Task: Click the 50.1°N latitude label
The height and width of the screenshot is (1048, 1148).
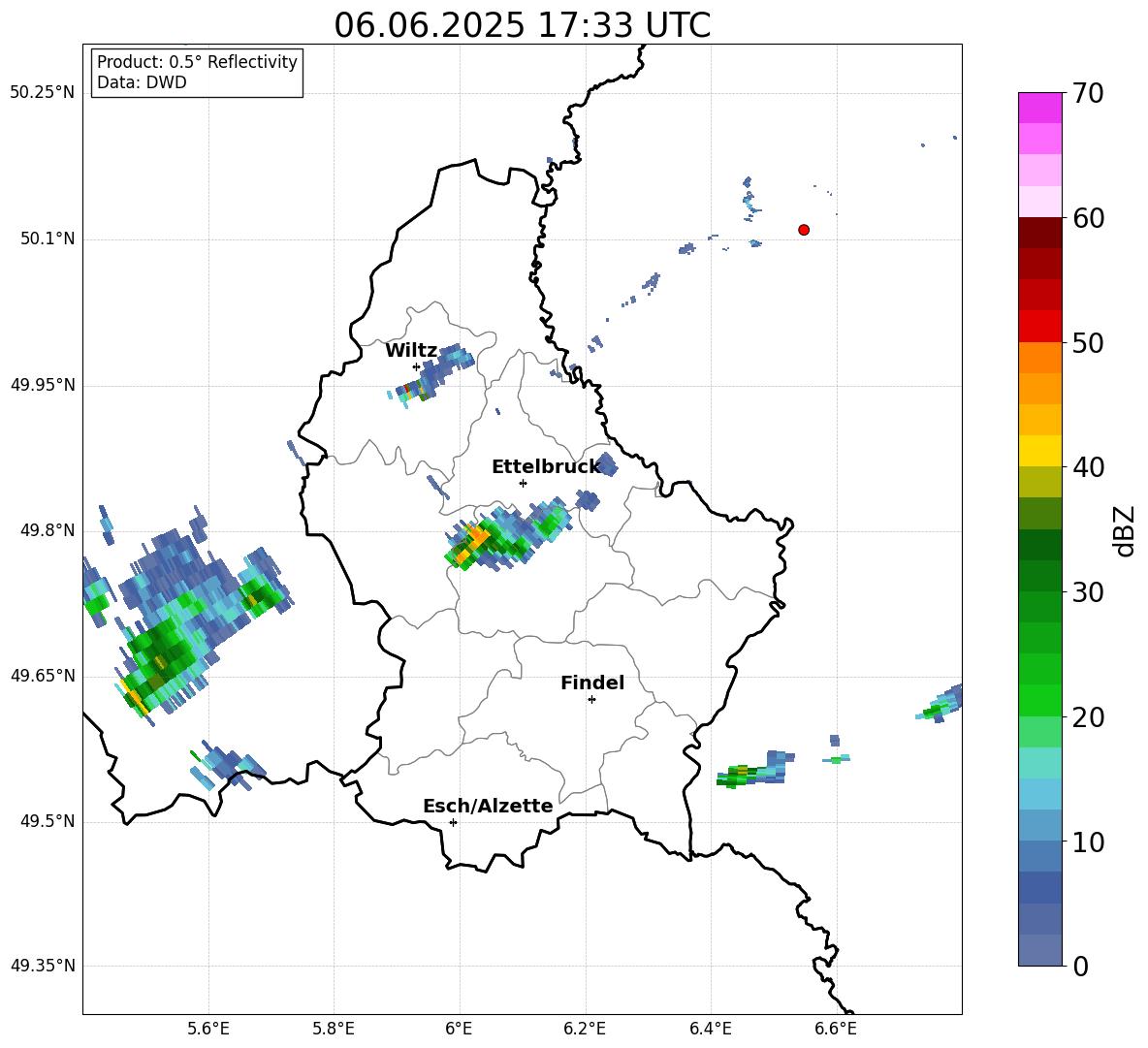Action: pyautogui.click(x=48, y=239)
